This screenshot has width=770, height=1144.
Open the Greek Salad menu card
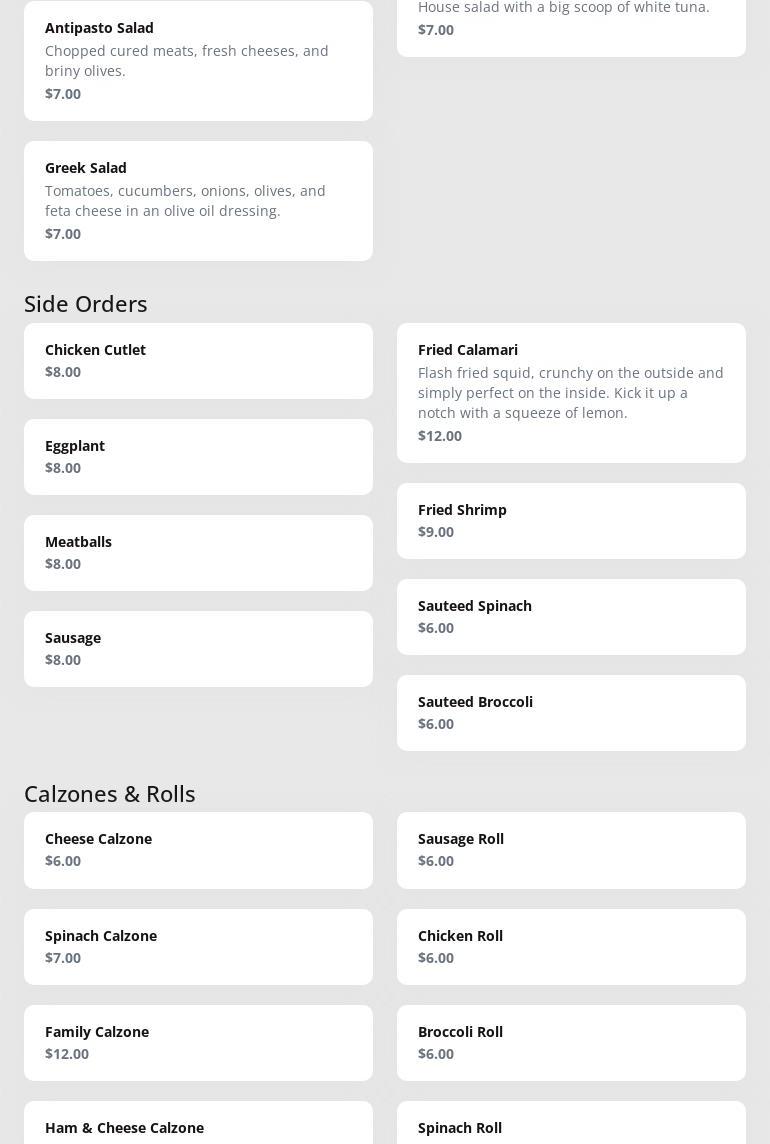[x=198, y=200]
